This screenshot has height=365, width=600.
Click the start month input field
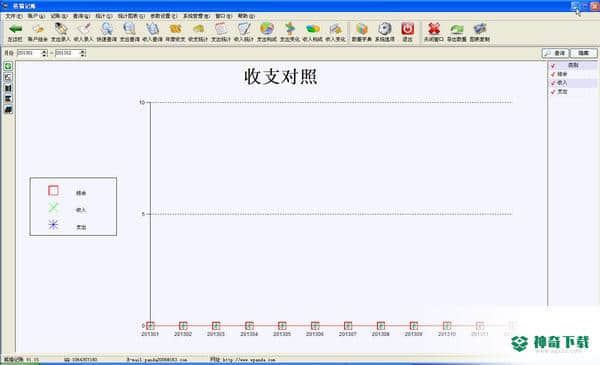coord(29,53)
